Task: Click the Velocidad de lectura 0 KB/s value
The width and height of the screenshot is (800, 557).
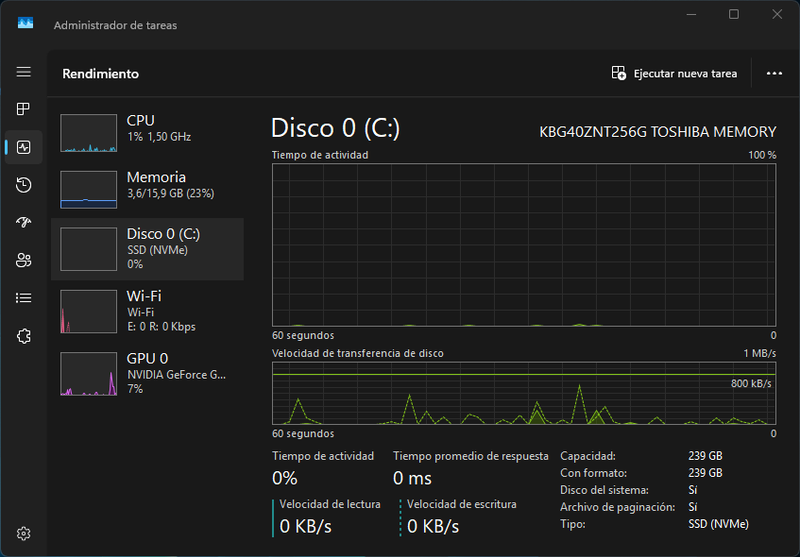Action: tap(306, 526)
